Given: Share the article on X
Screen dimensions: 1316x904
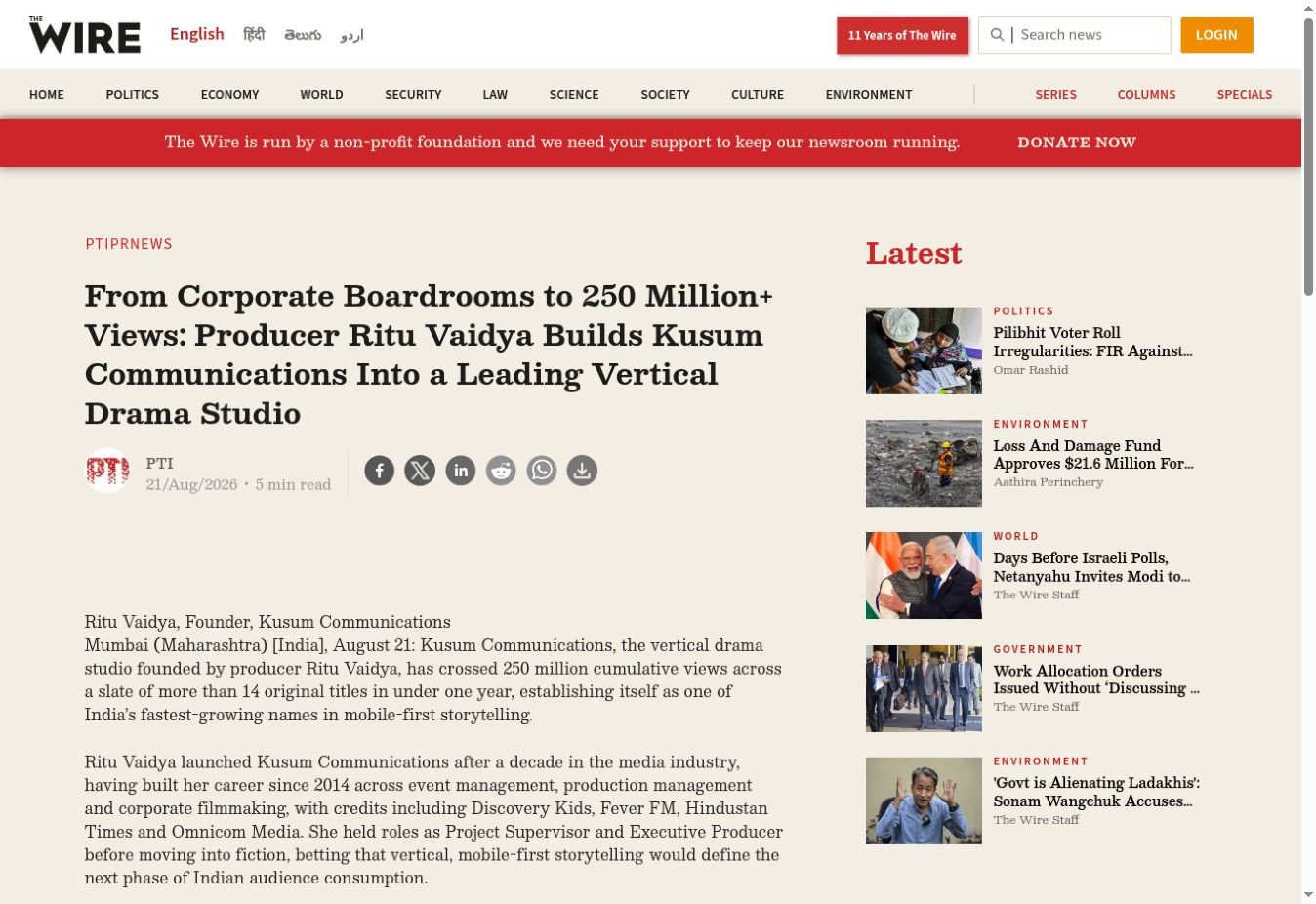Looking at the screenshot, I should 420,471.
